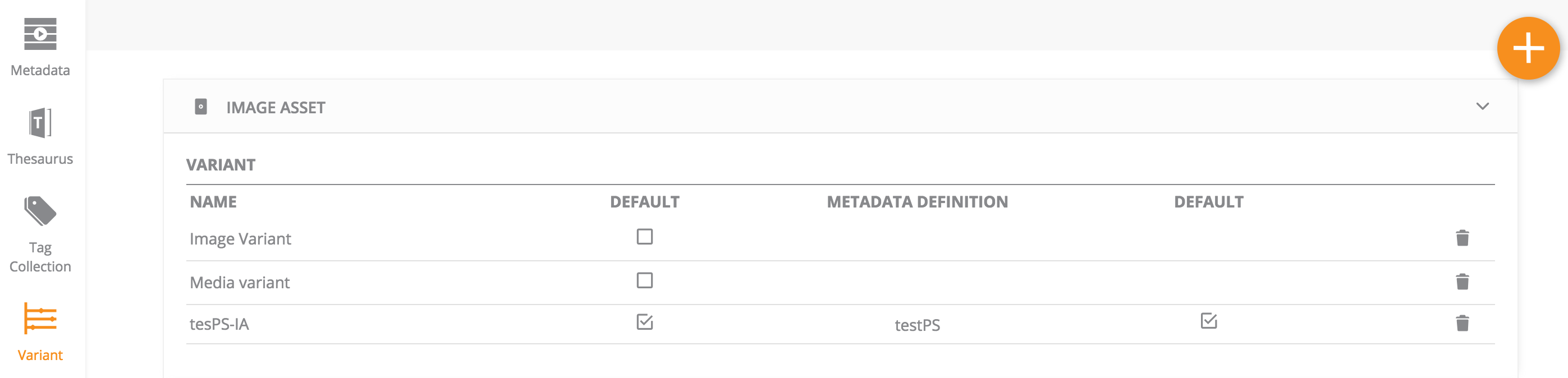
Task: Click the testPS metadata definition
Action: [x=916, y=325]
